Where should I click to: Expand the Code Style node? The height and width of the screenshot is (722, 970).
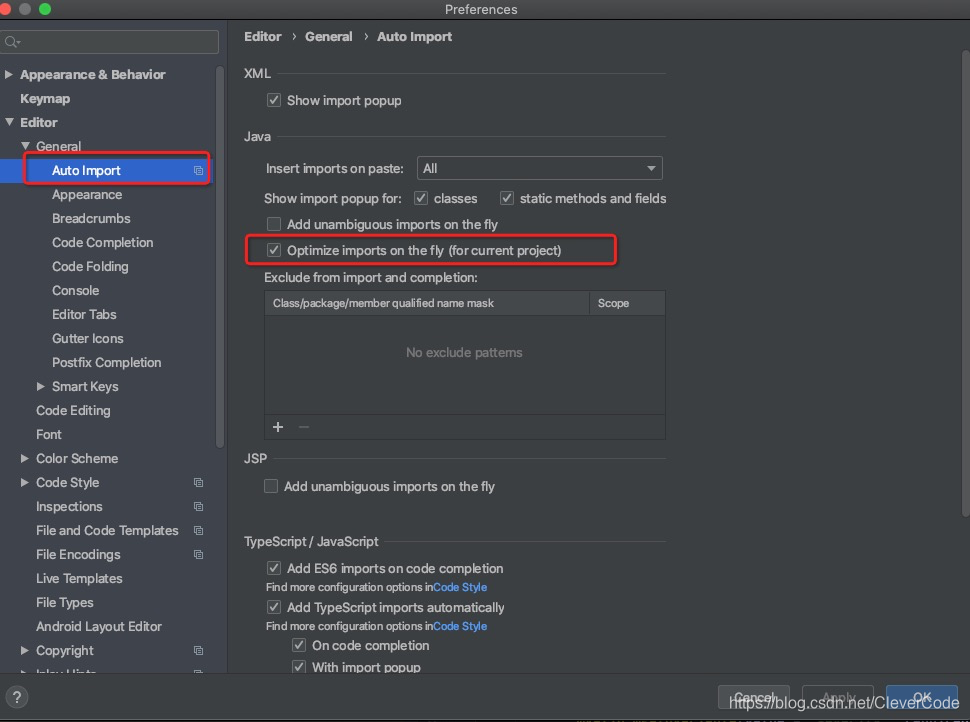coord(25,483)
